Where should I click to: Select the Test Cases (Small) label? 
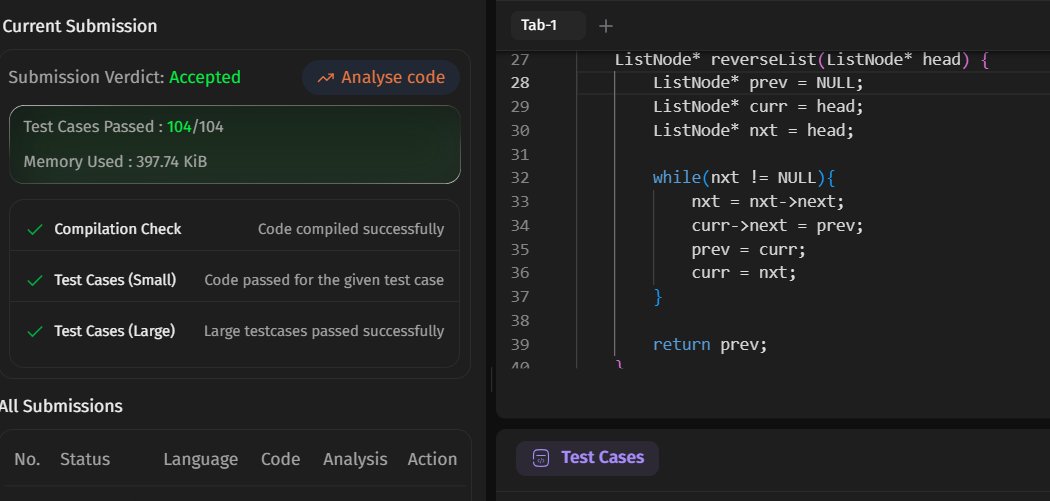(115, 280)
